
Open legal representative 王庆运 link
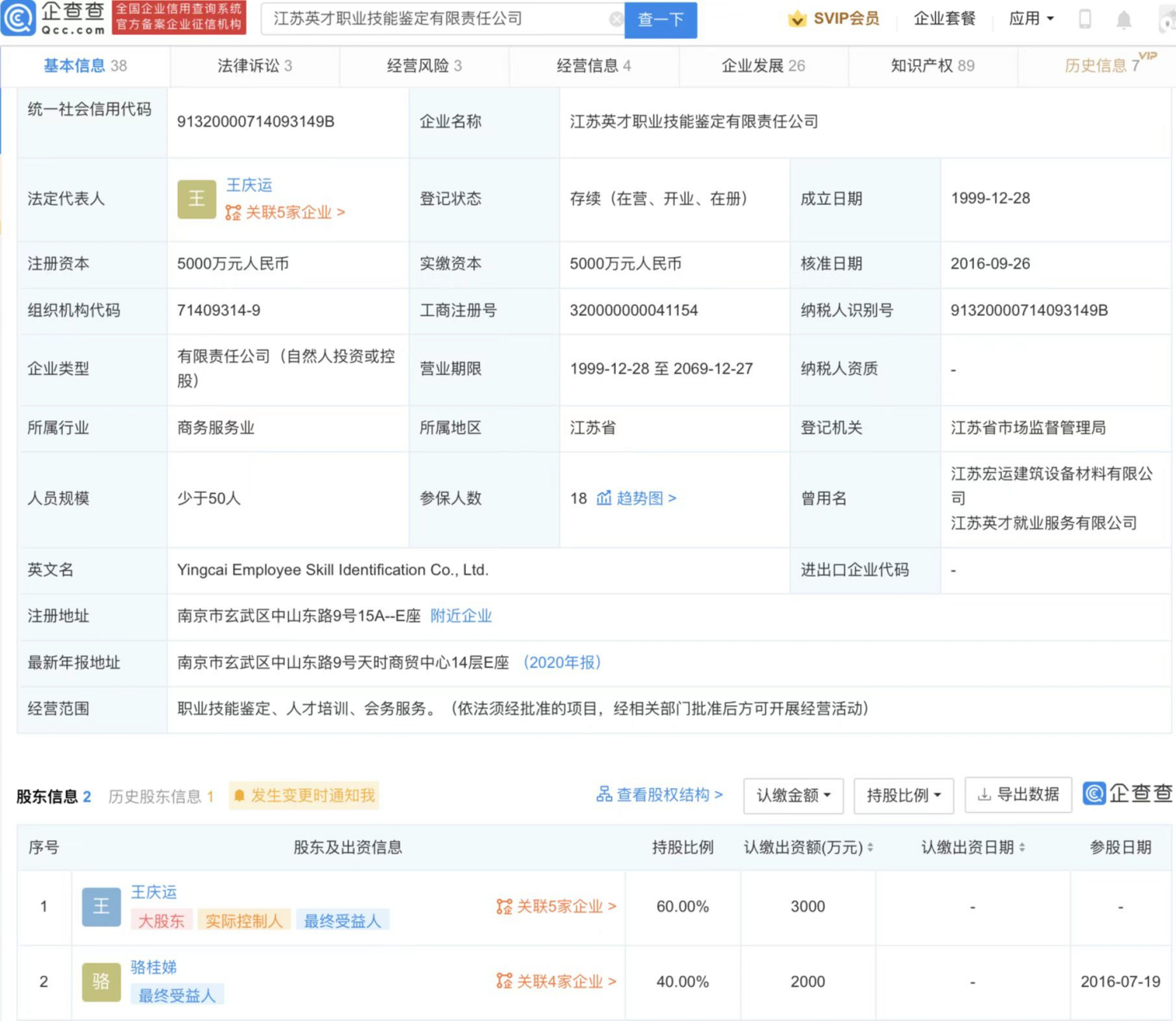(x=249, y=185)
